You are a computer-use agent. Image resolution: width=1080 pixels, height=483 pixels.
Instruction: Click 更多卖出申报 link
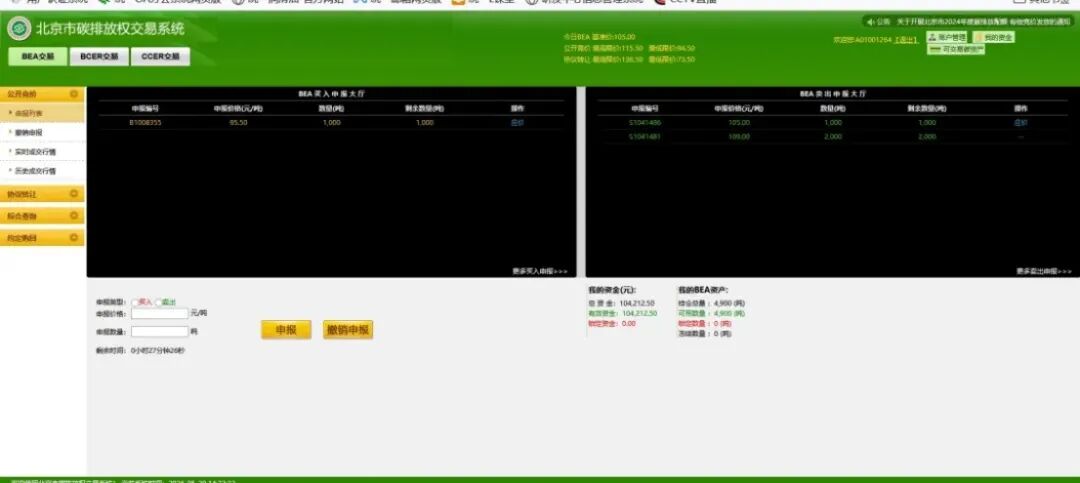(1044, 271)
